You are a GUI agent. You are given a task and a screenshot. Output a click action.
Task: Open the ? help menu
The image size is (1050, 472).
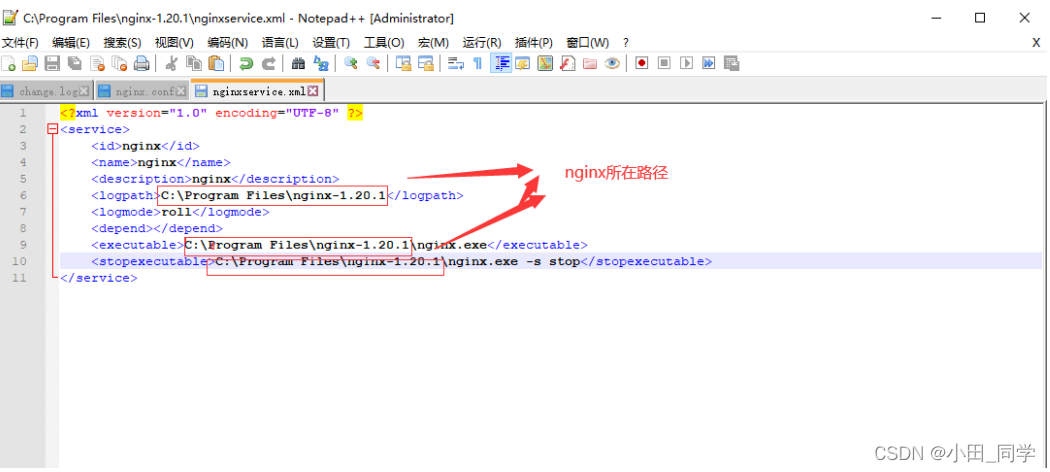tap(626, 43)
